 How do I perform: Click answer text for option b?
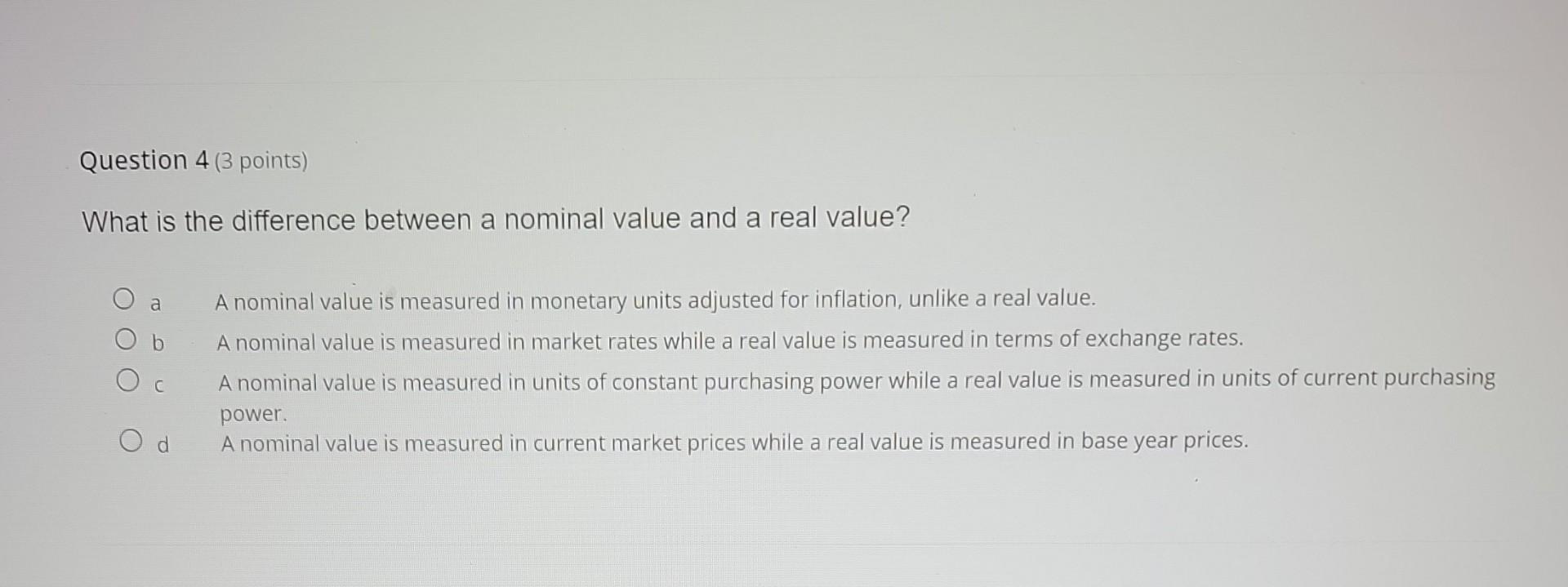(x=731, y=340)
